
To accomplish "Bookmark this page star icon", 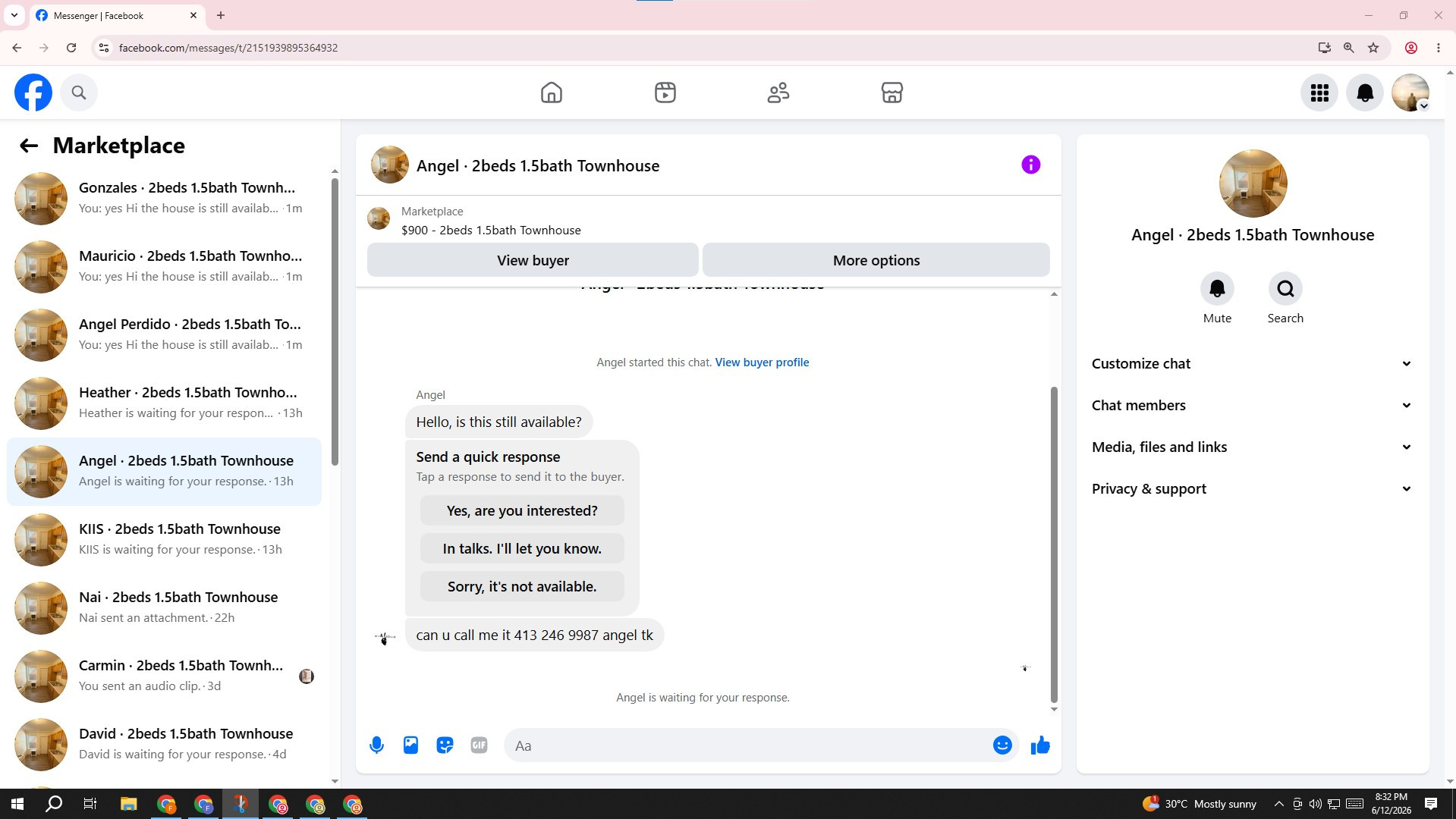I will coord(1373,48).
